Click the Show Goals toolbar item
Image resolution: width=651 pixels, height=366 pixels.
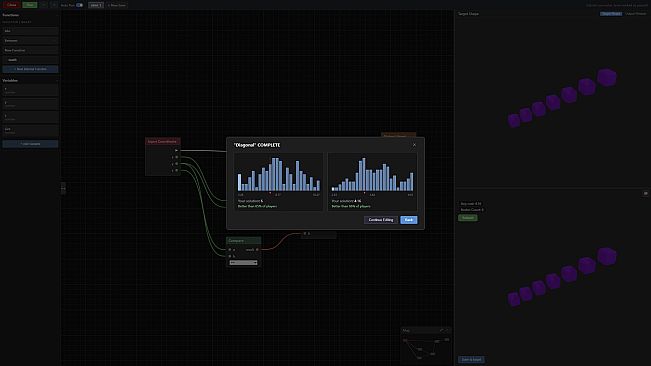pos(117,5)
